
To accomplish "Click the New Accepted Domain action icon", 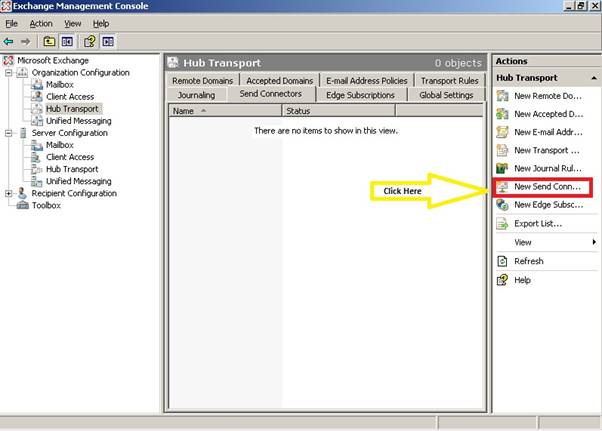I will coord(502,114).
